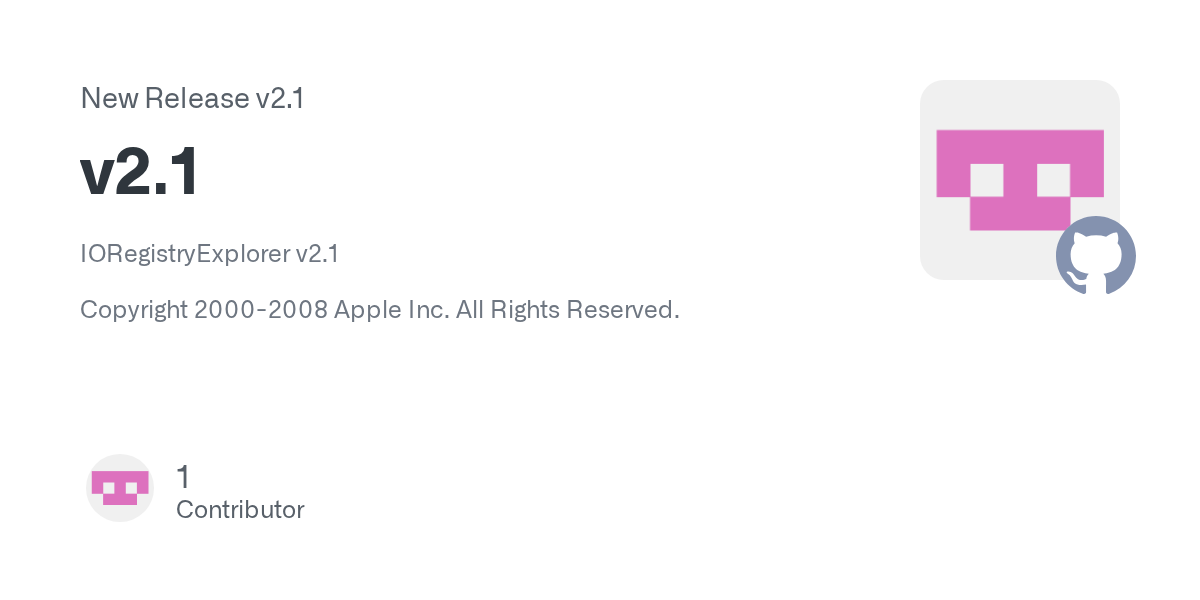Click right white square in large identicon
This screenshot has height=600, width=1200.
1053,180
